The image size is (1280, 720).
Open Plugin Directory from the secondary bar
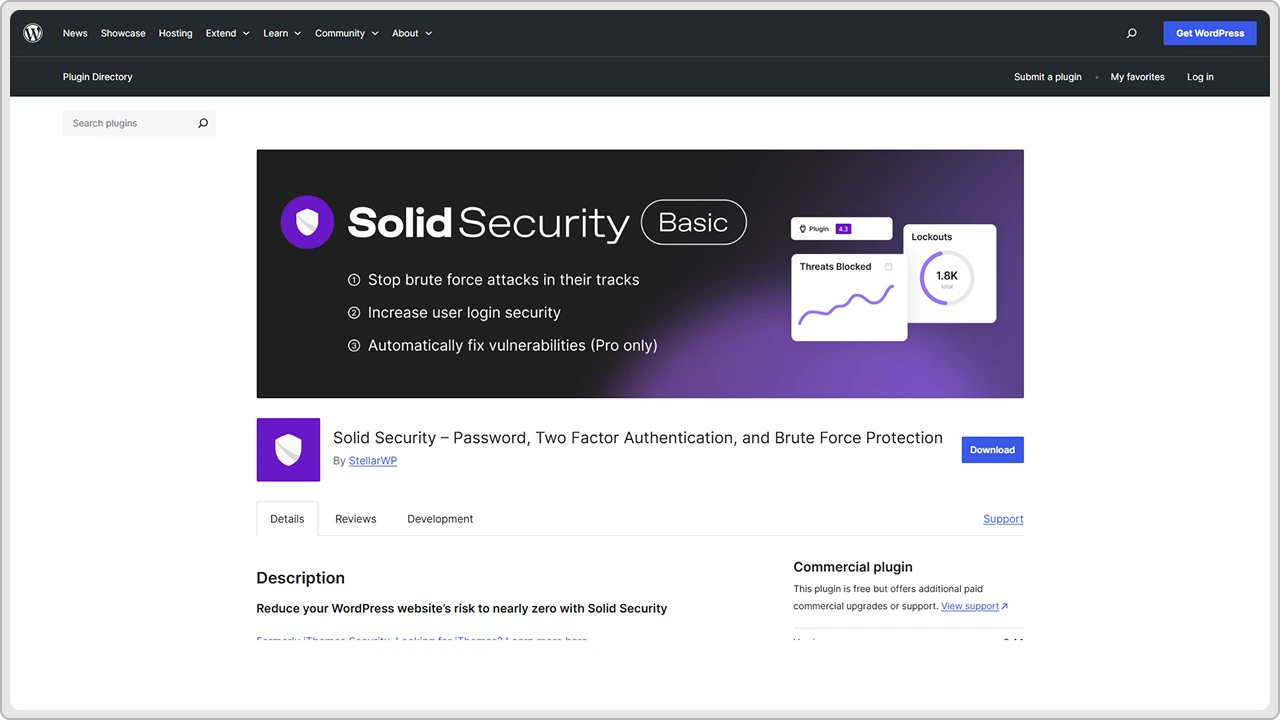(x=97, y=77)
